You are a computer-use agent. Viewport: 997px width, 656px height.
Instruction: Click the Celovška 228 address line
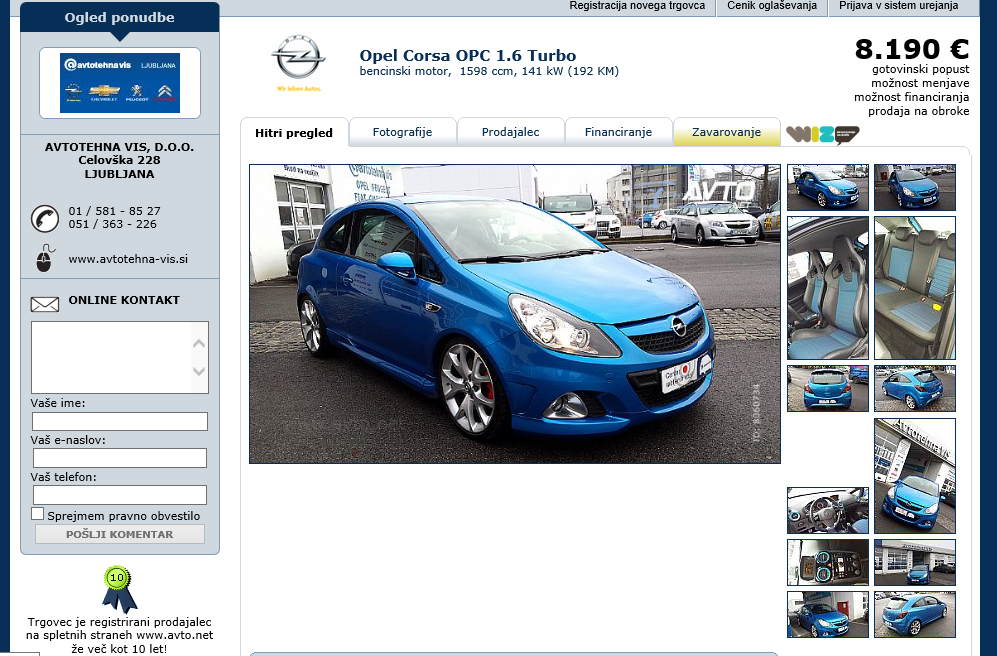tap(120, 160)
